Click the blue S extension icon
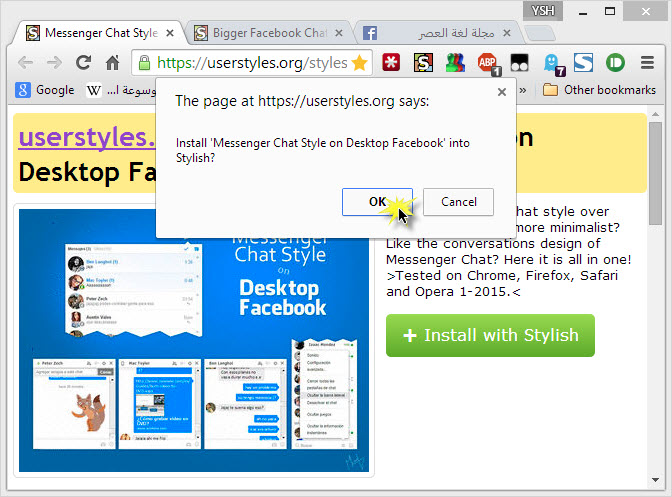The height and width of the screenshot is (497, 672). tap(583, 63)
